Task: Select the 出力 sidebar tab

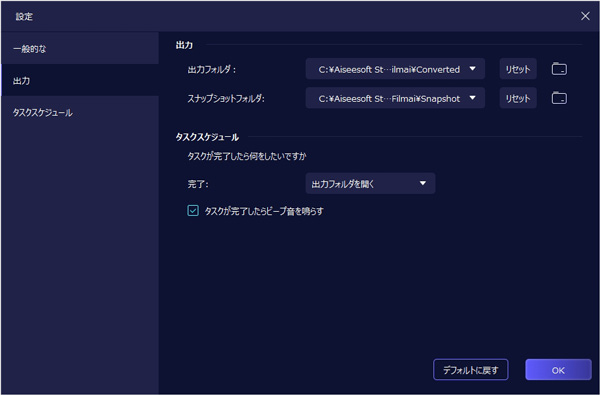Action: (80, 80)
